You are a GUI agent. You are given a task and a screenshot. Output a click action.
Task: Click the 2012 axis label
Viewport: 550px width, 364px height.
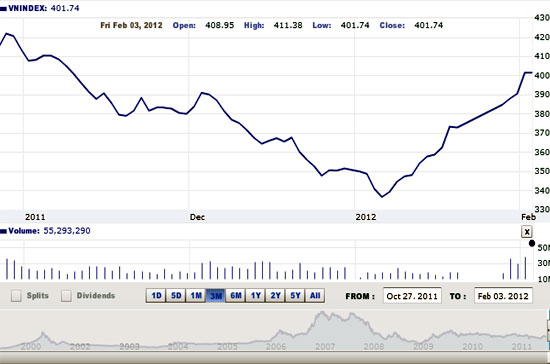pyautogui.click(x=366, y=217)
